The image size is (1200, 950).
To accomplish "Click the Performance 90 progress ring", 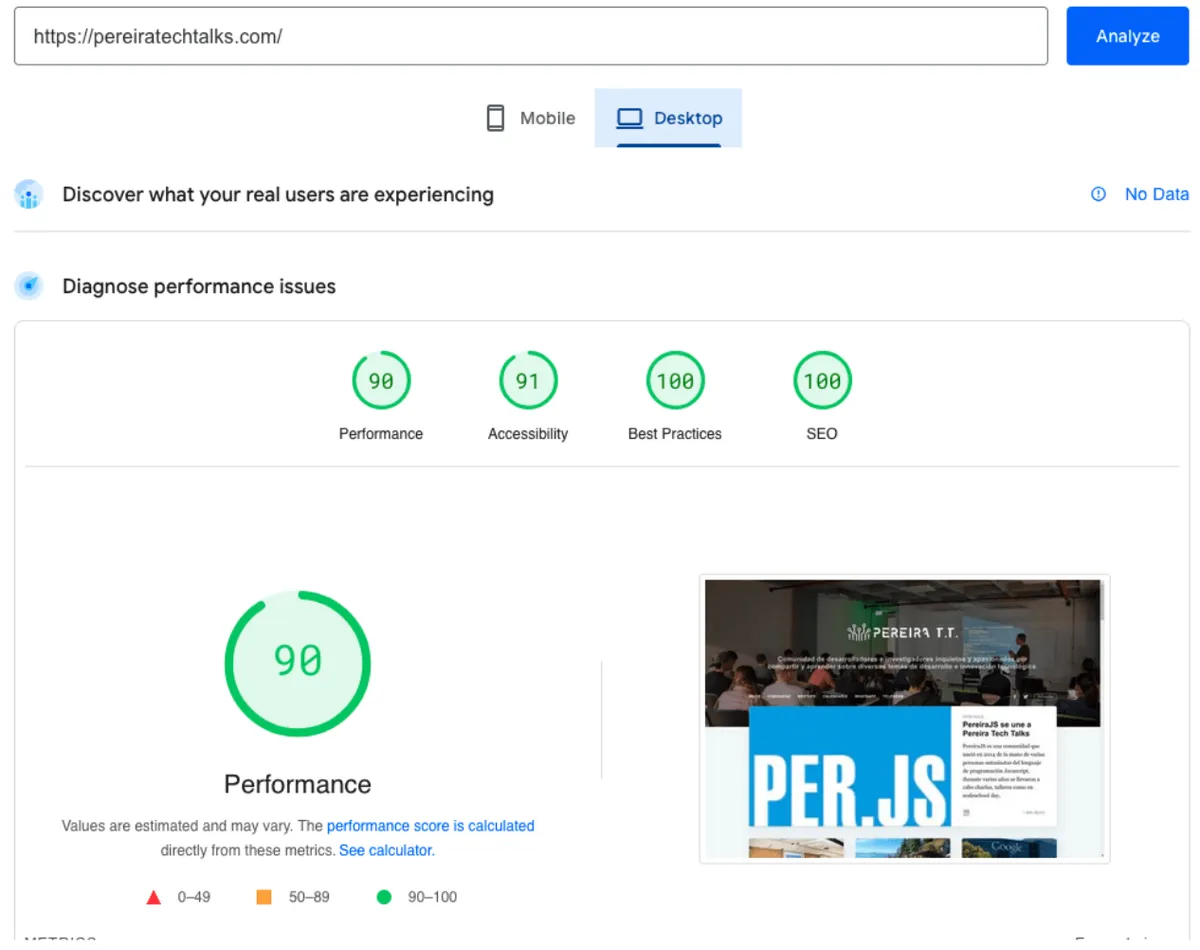I will tap(297, 663).
